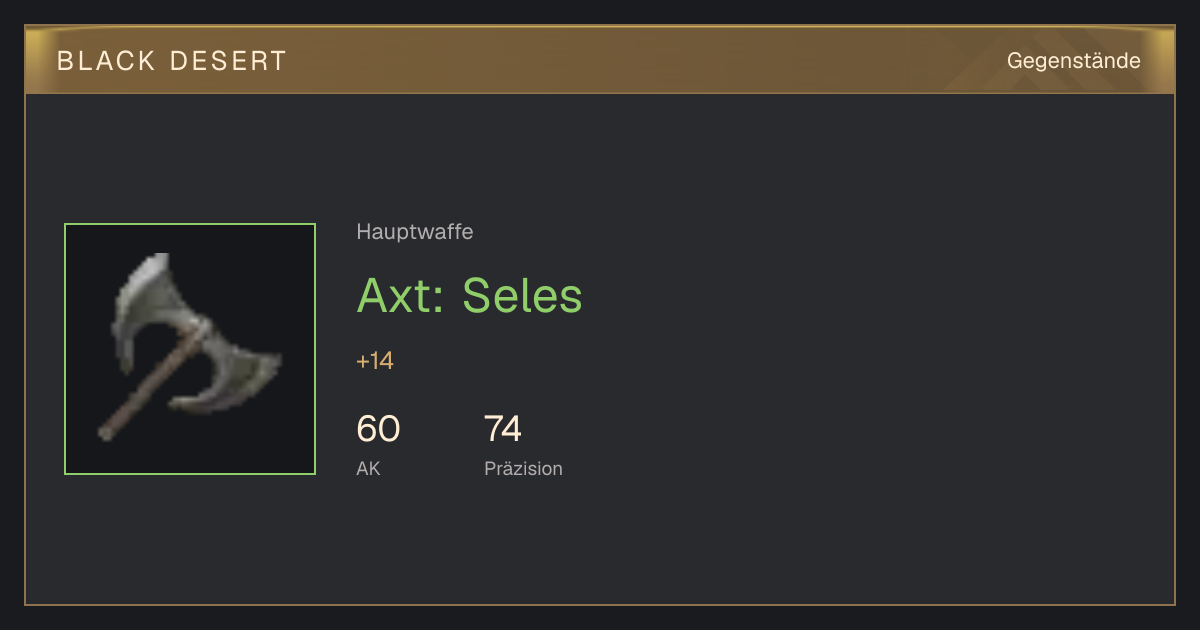The width and height of the screenshot is (1200, 630).
Task: Click the AK stat label
Action: point(368,468)
